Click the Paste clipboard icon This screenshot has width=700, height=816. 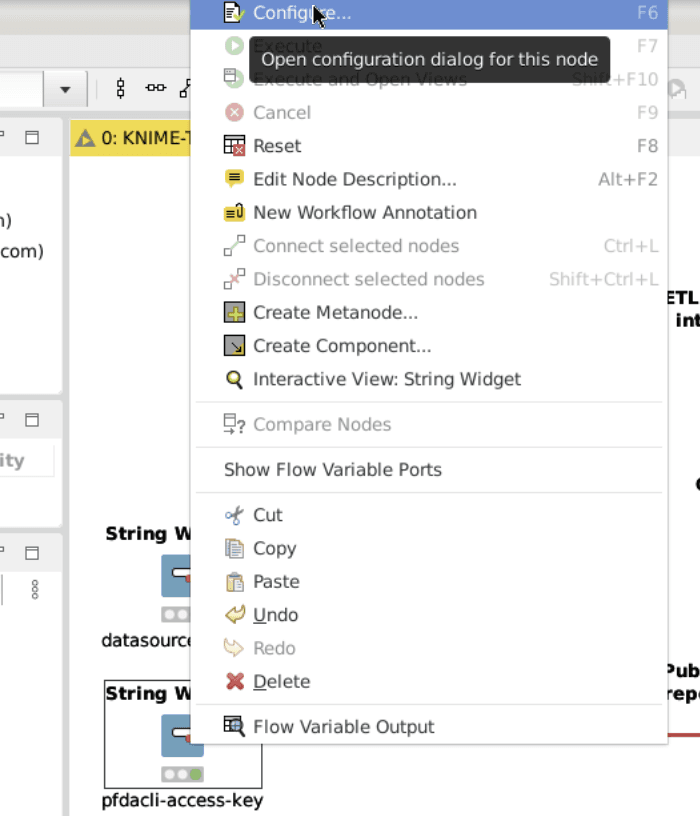click(x=235, y=582)
